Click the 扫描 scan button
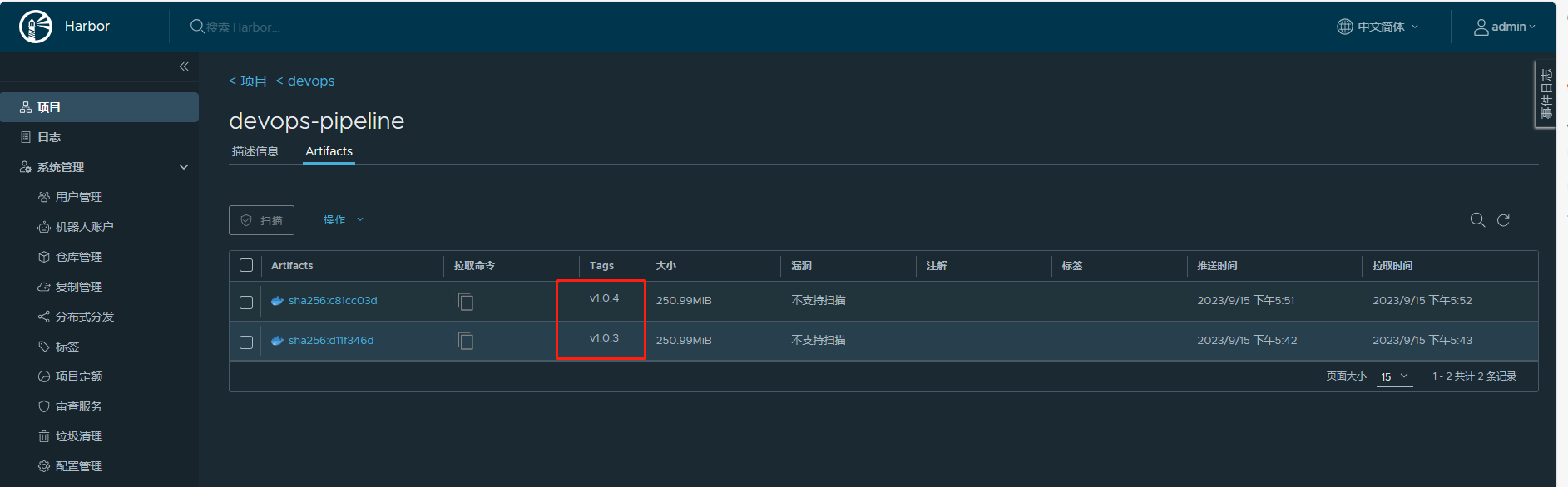Screen dimensions: 1568x487 (x=261, y=220)
